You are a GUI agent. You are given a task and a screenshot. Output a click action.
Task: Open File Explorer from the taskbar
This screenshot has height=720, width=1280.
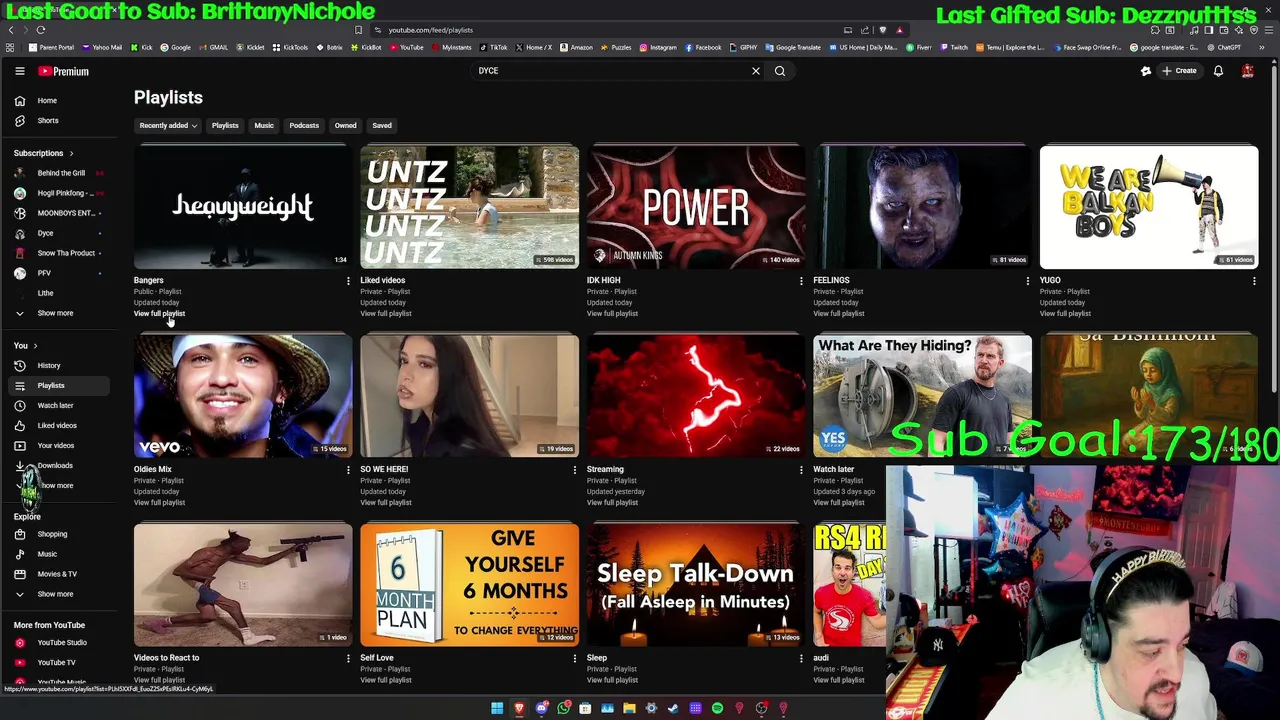tap(629, 708)
